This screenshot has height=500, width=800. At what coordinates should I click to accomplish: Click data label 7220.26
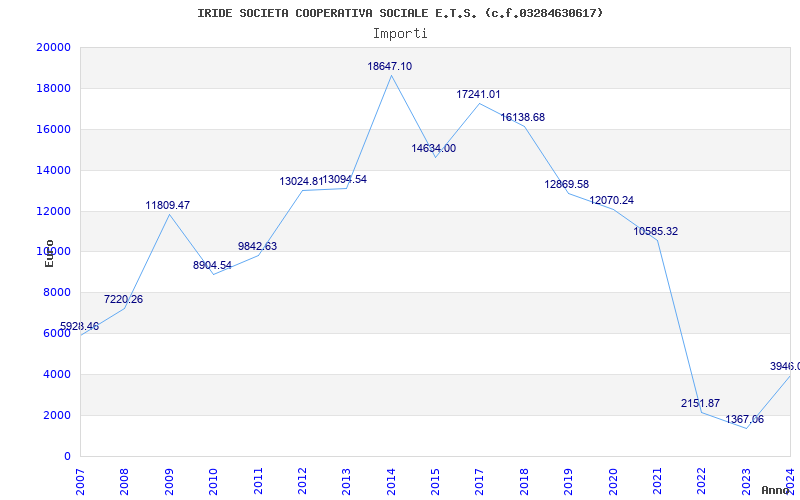pyautogui.click(x=123, y=299)
